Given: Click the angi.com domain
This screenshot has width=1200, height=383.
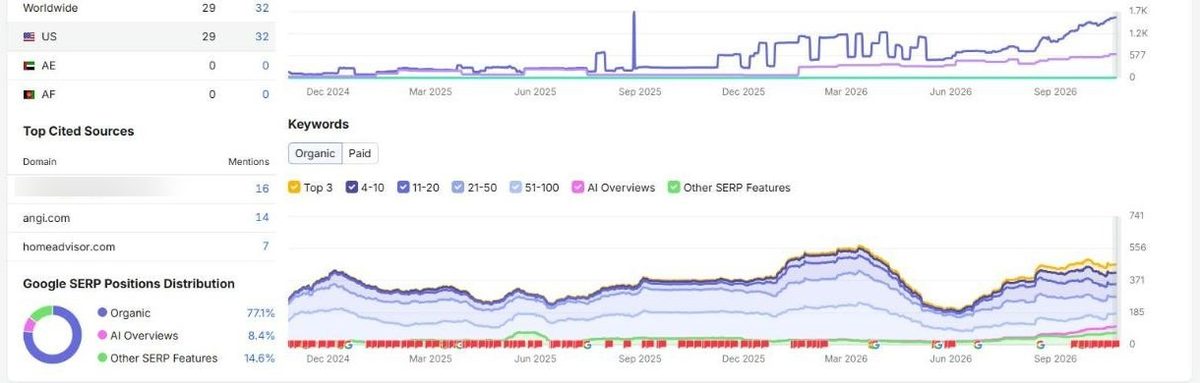Looking at the screenshot, I should (46, 218).
